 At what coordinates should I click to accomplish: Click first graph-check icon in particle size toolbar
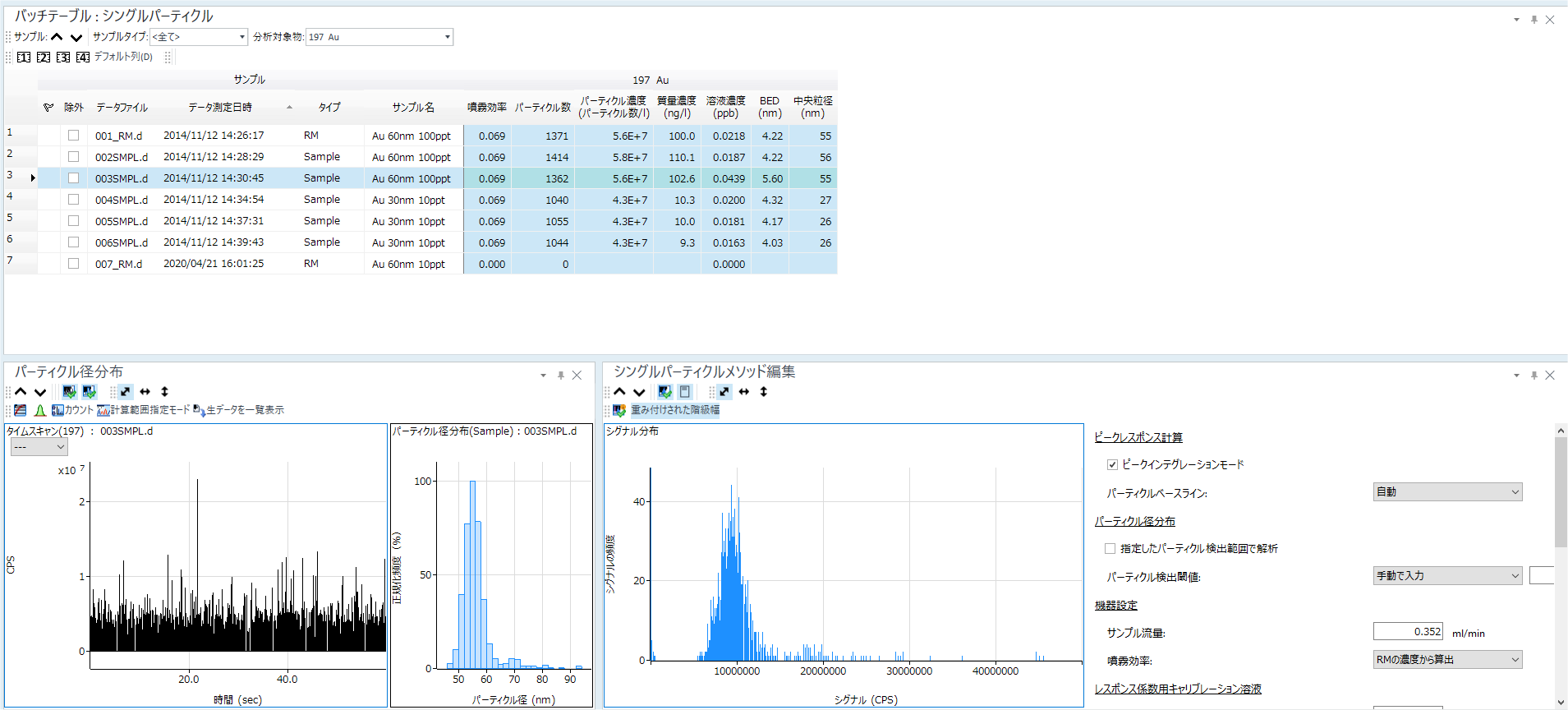(69, 392)
